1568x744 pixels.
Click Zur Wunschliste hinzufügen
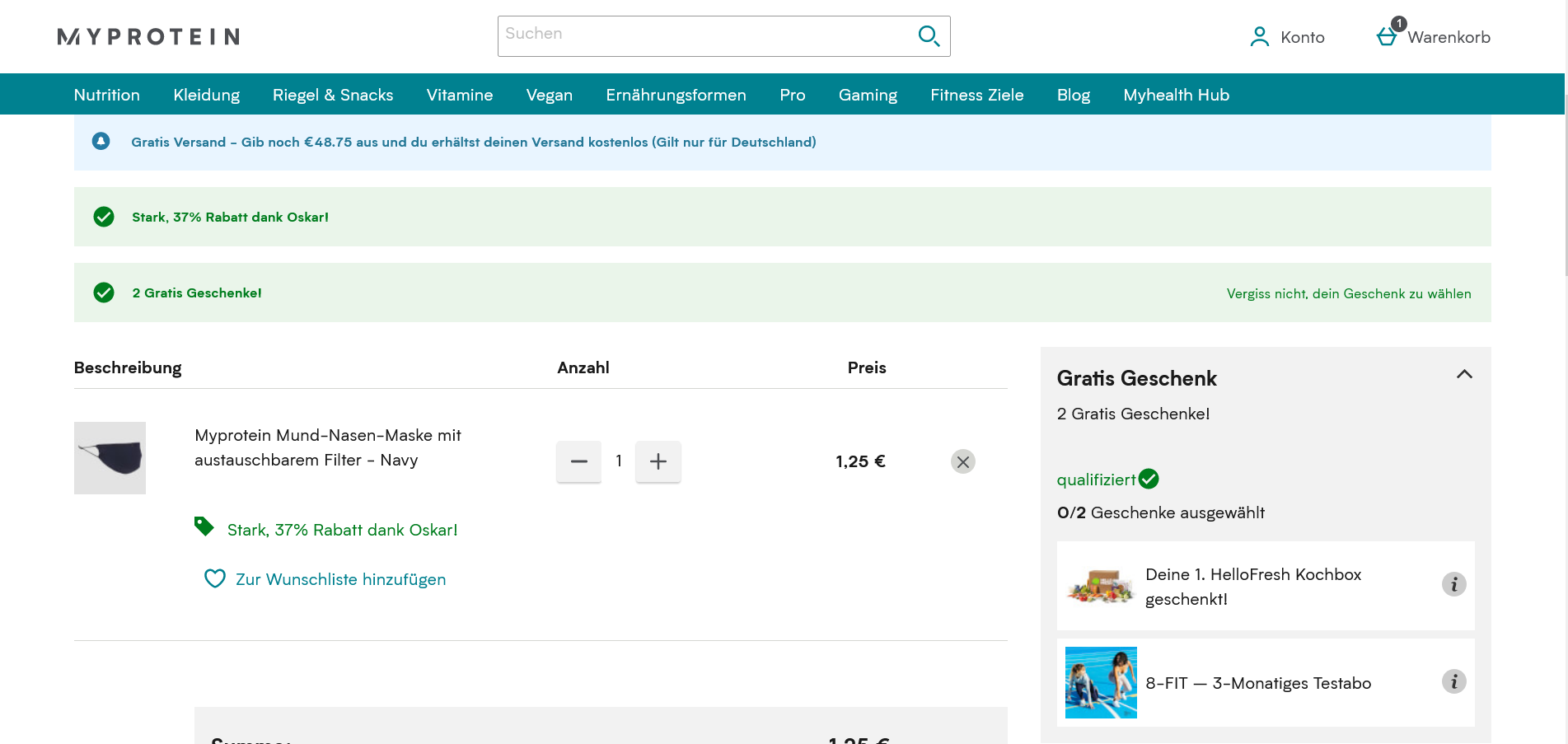341,579
